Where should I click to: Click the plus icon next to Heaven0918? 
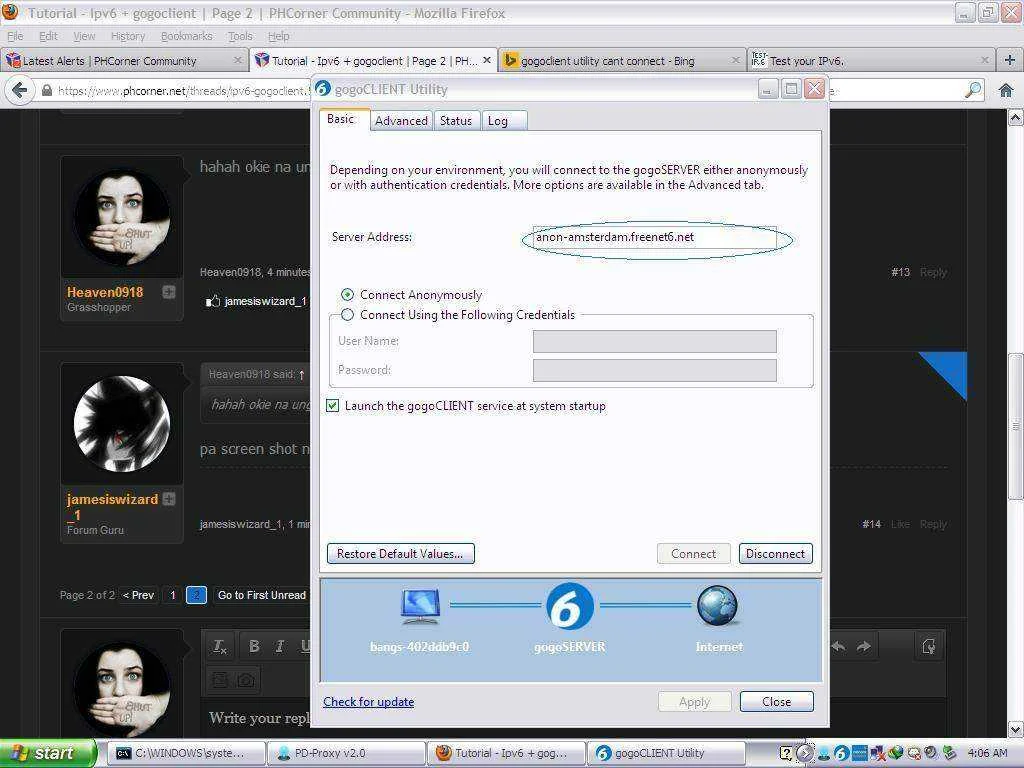(x=168, y=292)
